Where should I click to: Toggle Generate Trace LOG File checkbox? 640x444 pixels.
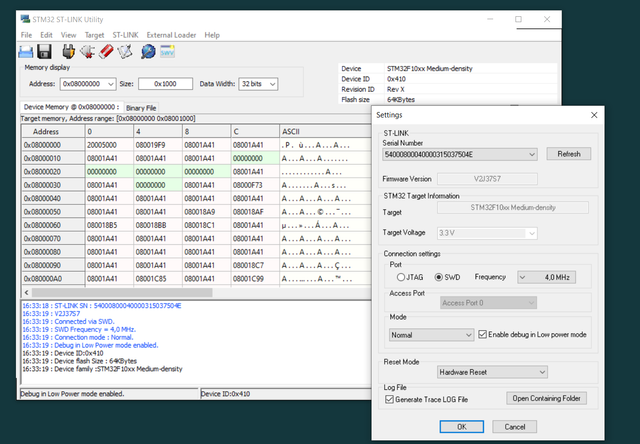(389, 400)
